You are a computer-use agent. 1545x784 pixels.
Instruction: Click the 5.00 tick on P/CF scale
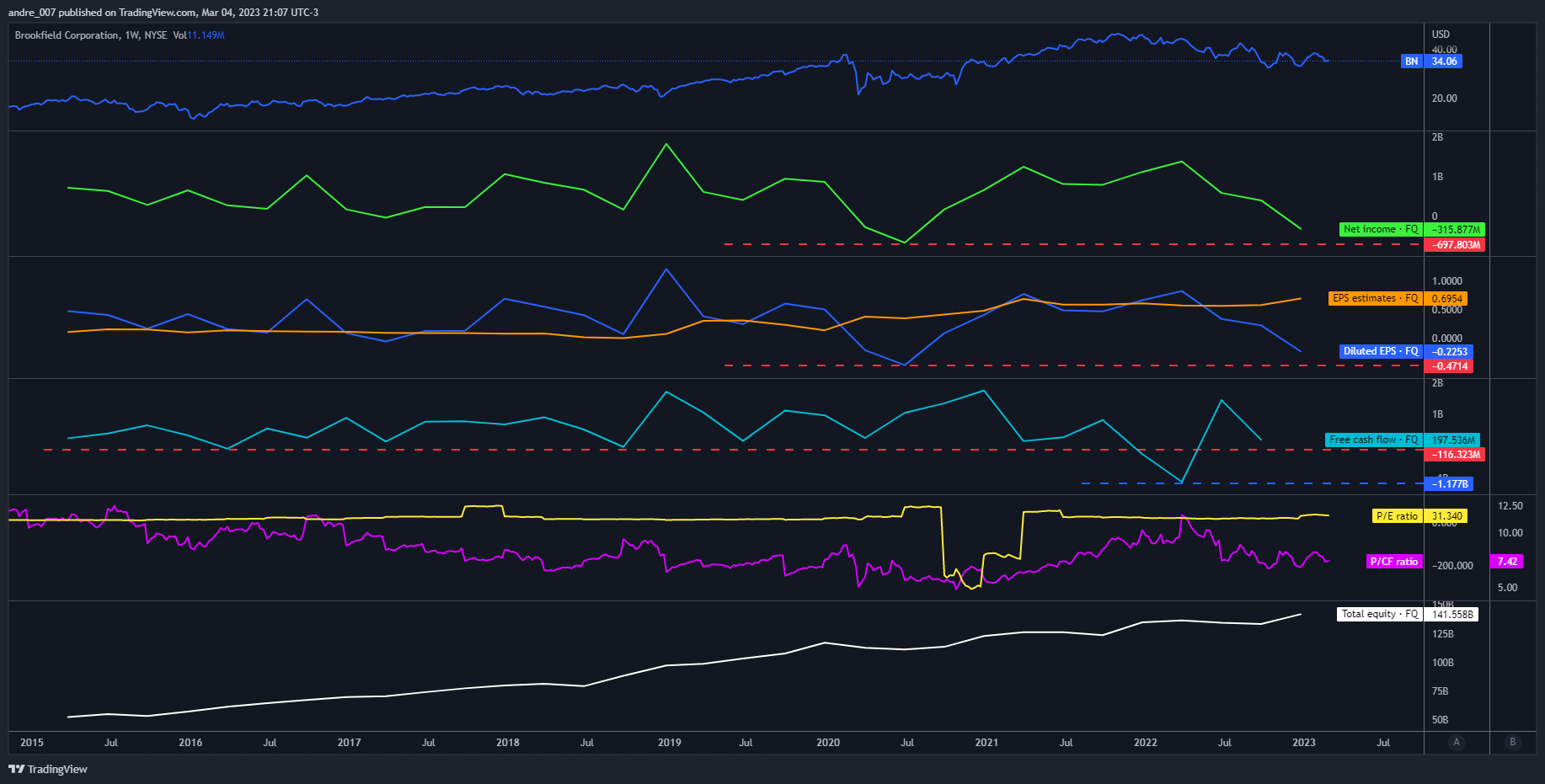[1508, 588]
